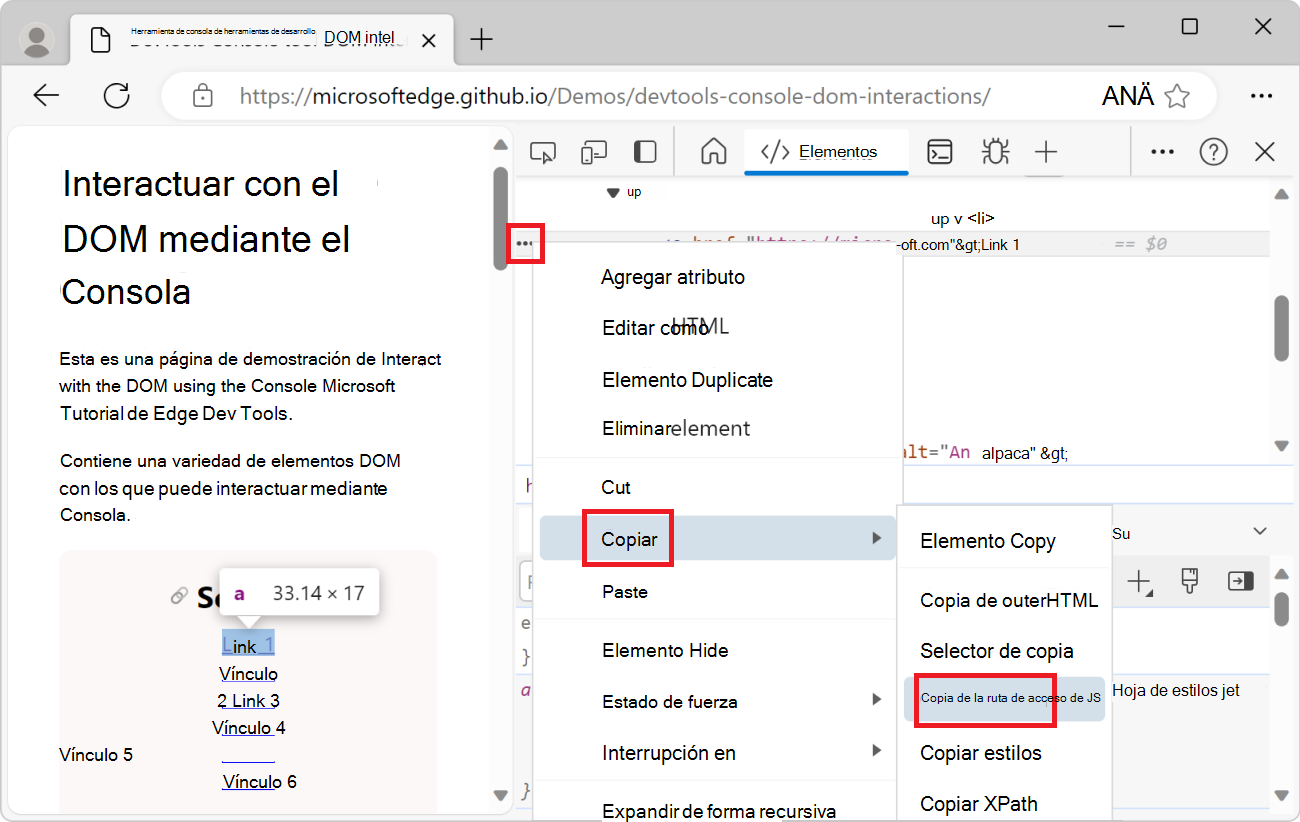Open the Copiar submenu
The height and width of the screenshot is (822, 1300).
[628, 538]
